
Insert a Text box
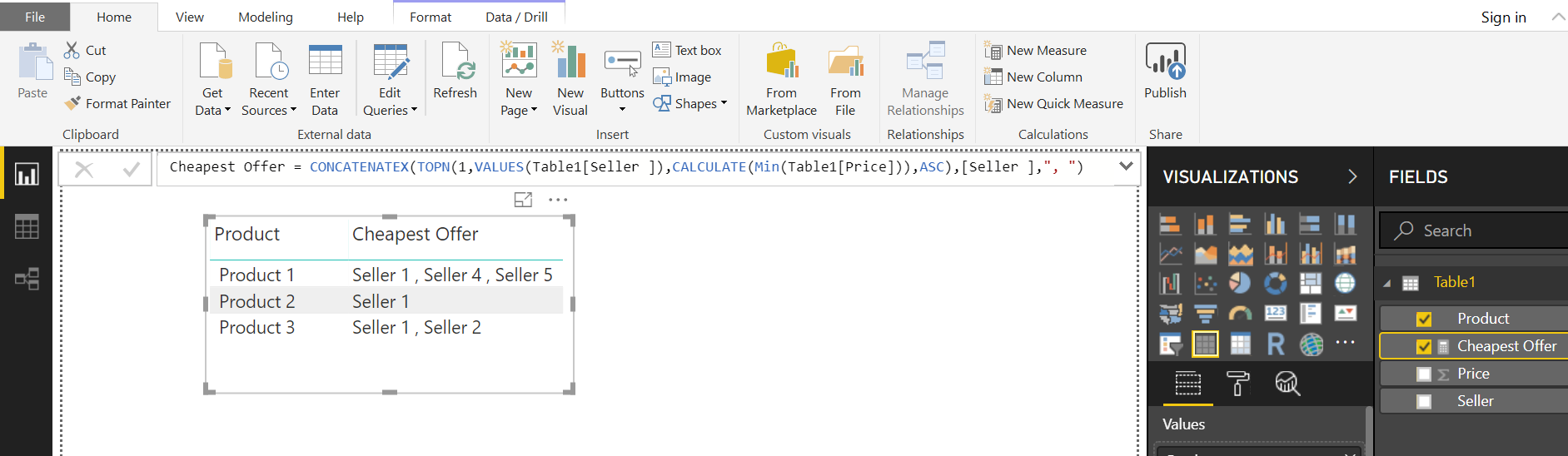[x=687, y=50]
